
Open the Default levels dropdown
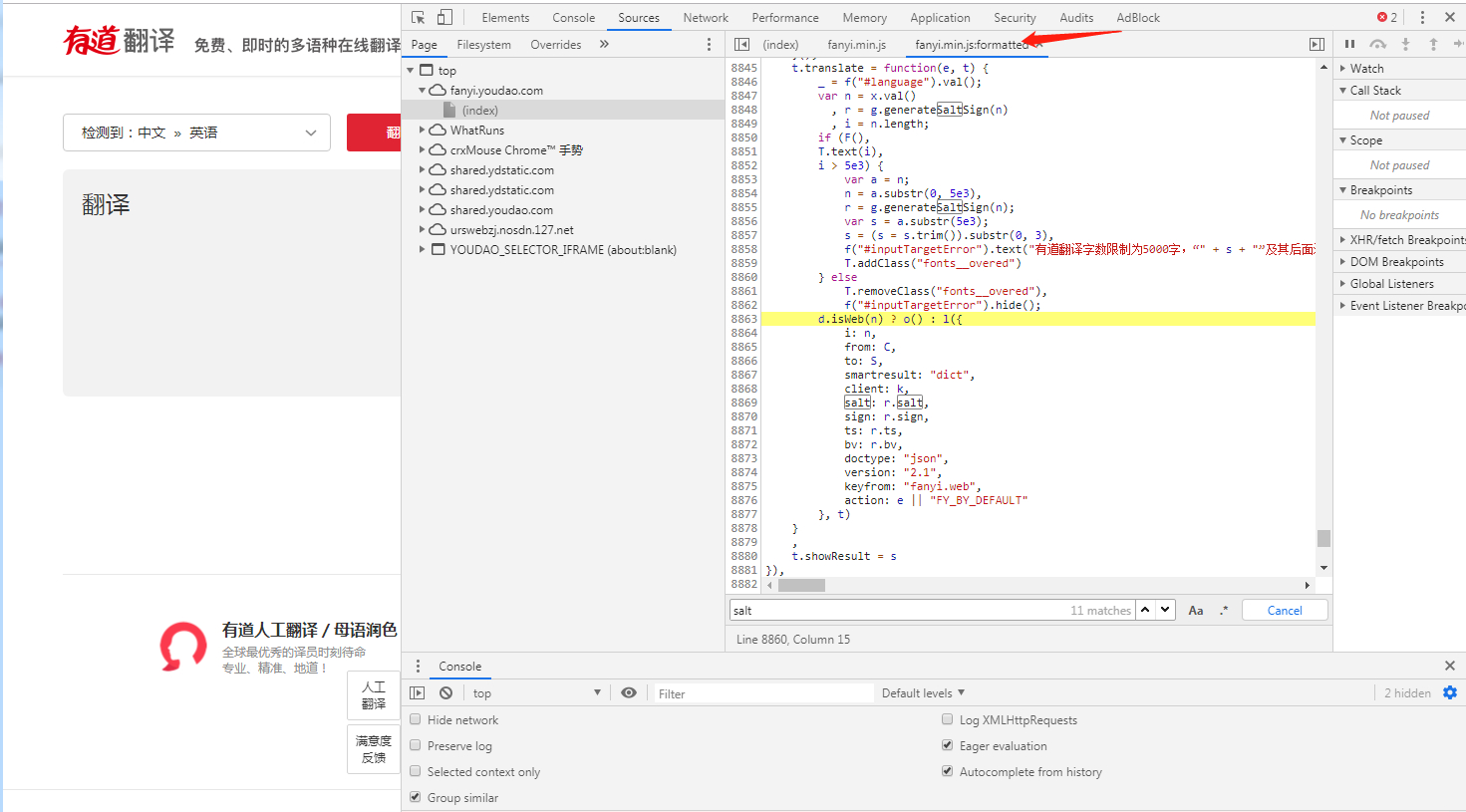[923, 692]
